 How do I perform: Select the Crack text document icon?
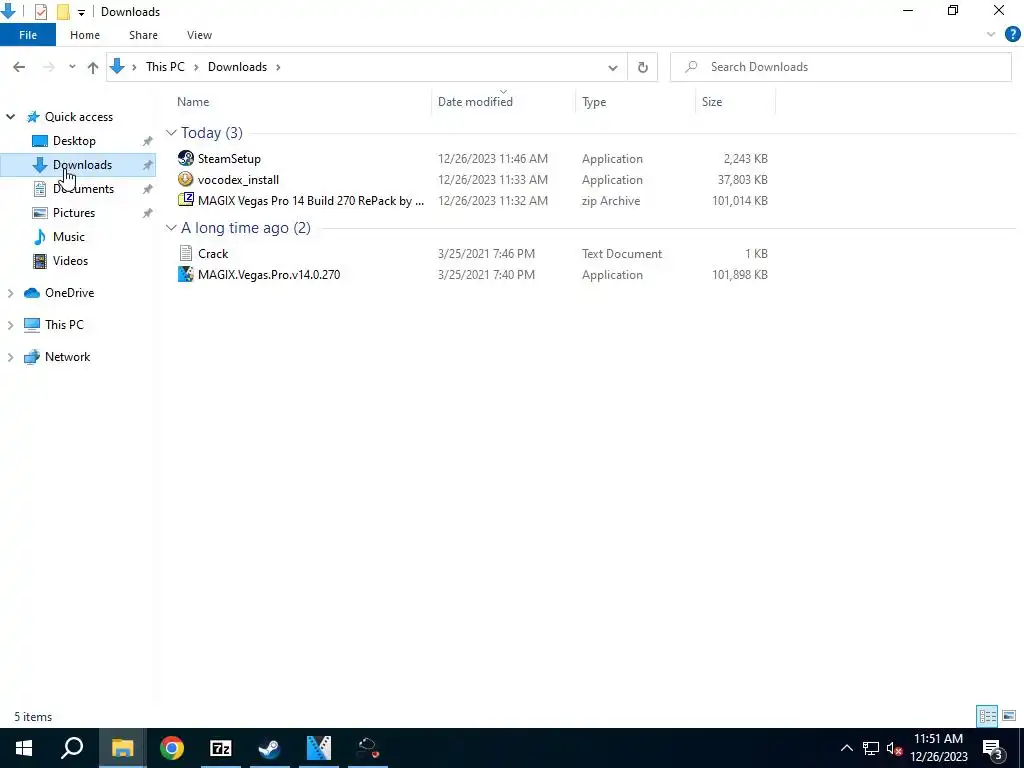point(185,253)
